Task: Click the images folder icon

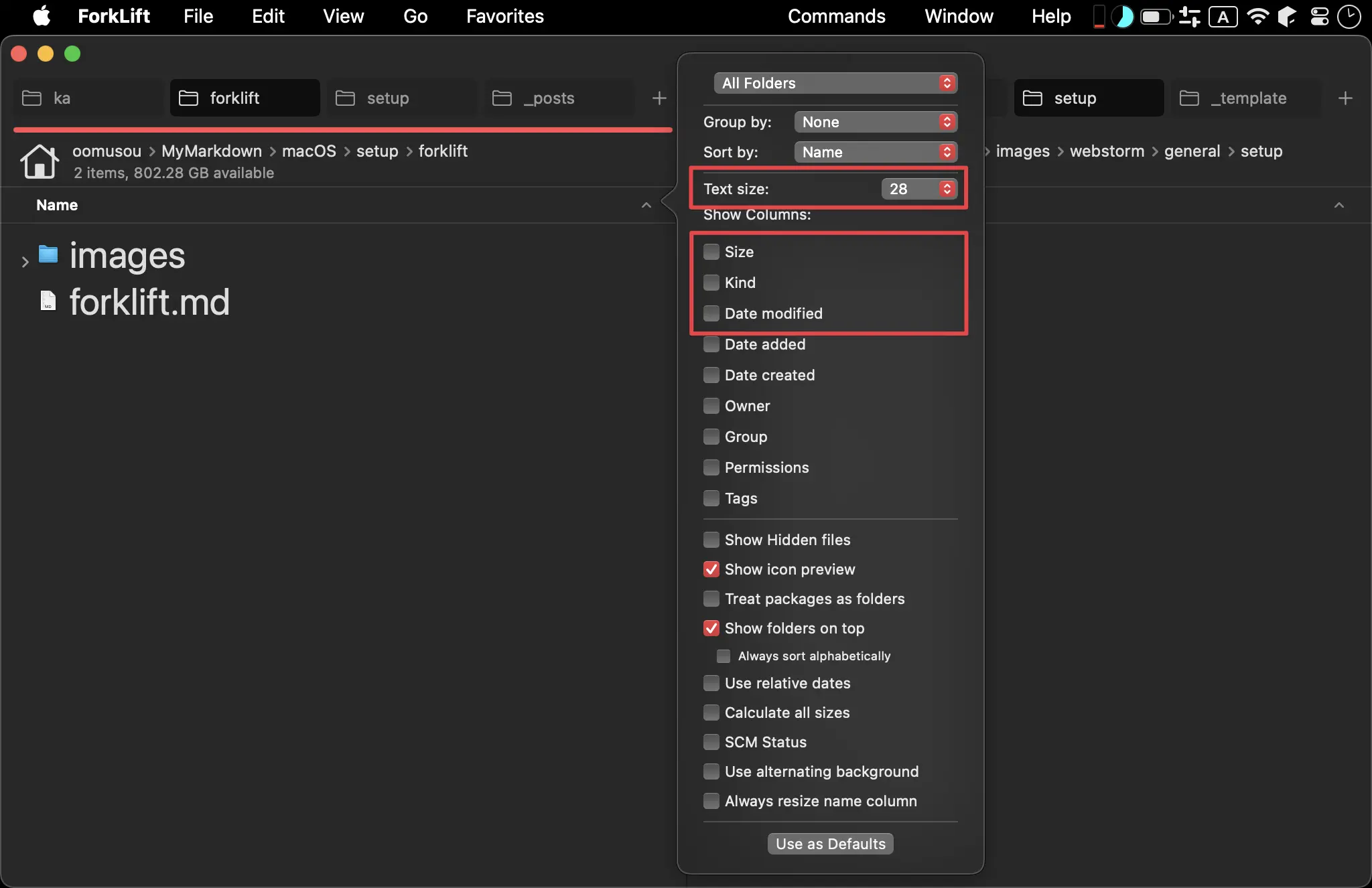Action: click(x=48, y=254)
